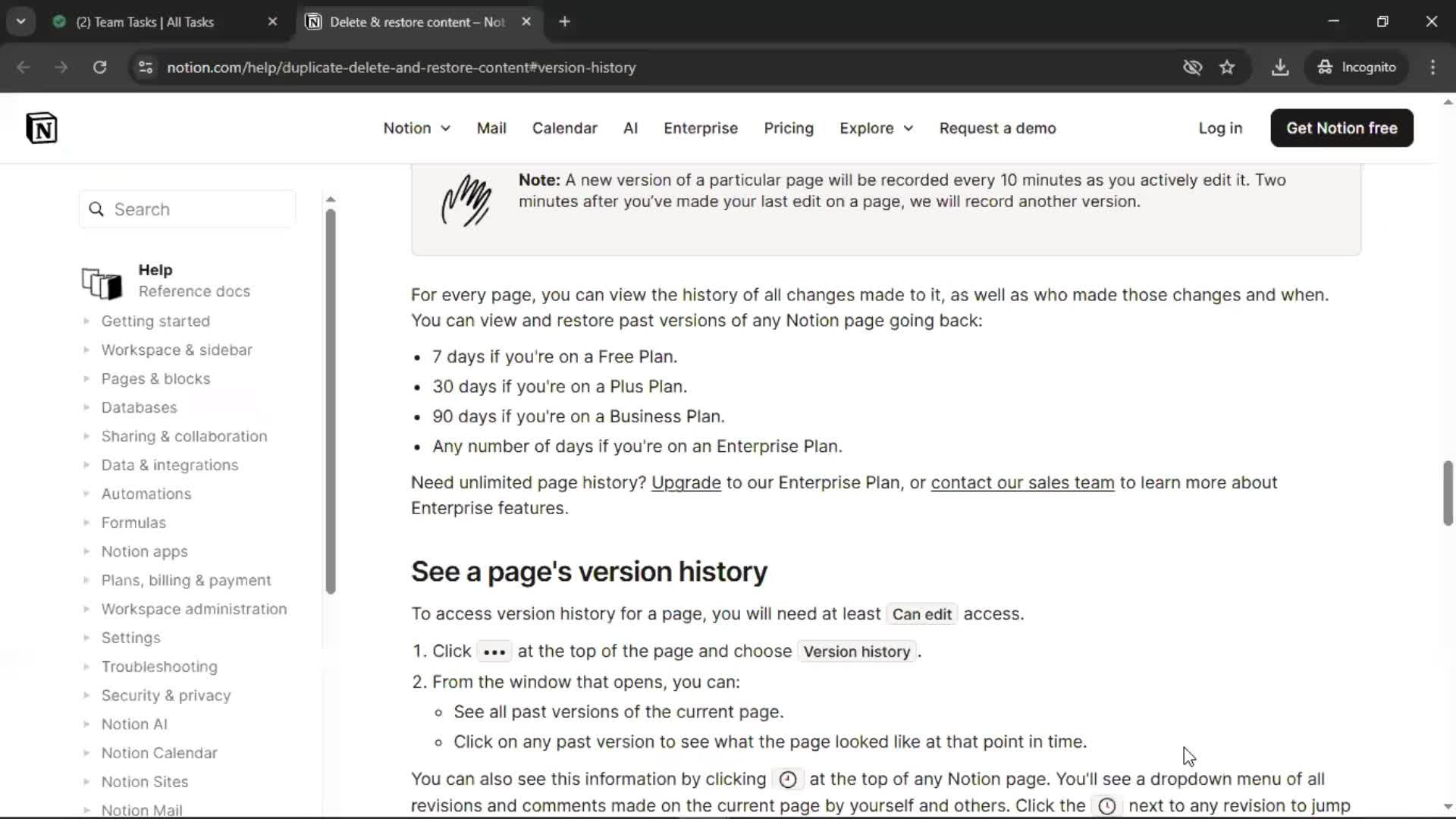Open Notion Calendar sidebar section
The image size is (1456, 819).
click(x=159, y=754)
